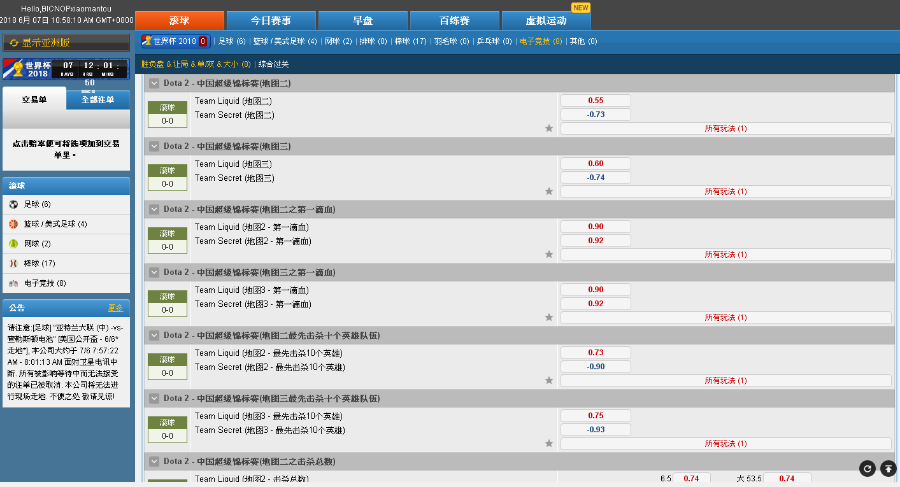Favorite the 地图二 match with the star
The width and height of the screenshot is (900, 487).
point(549,128)
